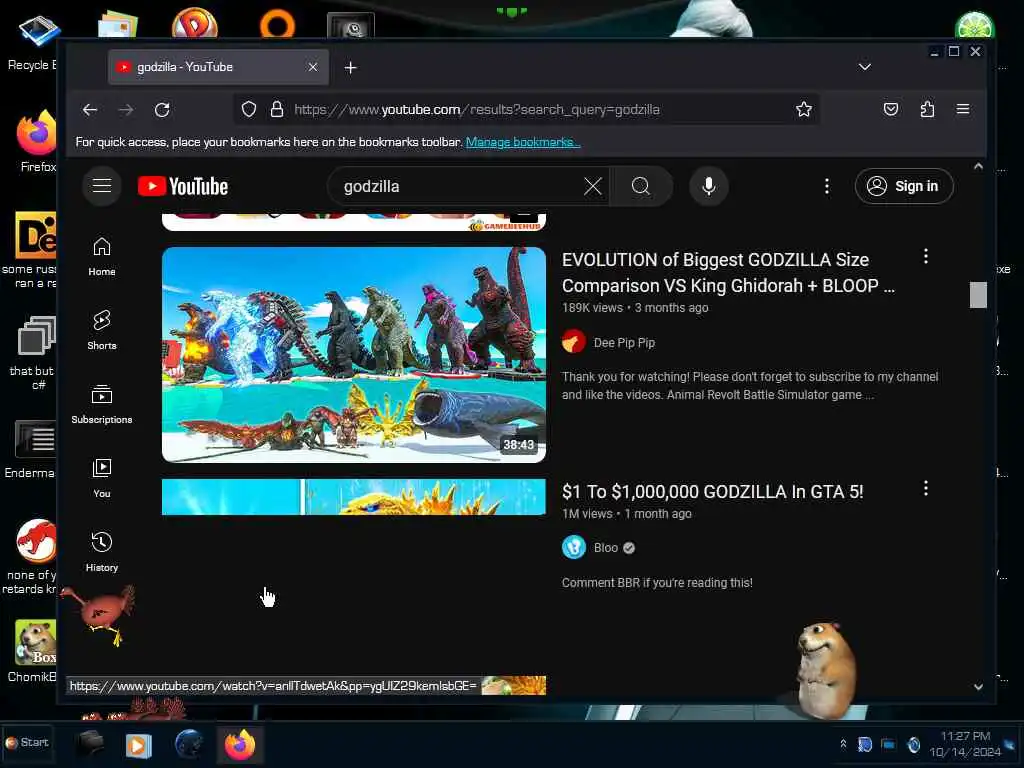The image size is (1024, 768).
Task: Open the media player taskbar icon
Action: pos(138,745)
